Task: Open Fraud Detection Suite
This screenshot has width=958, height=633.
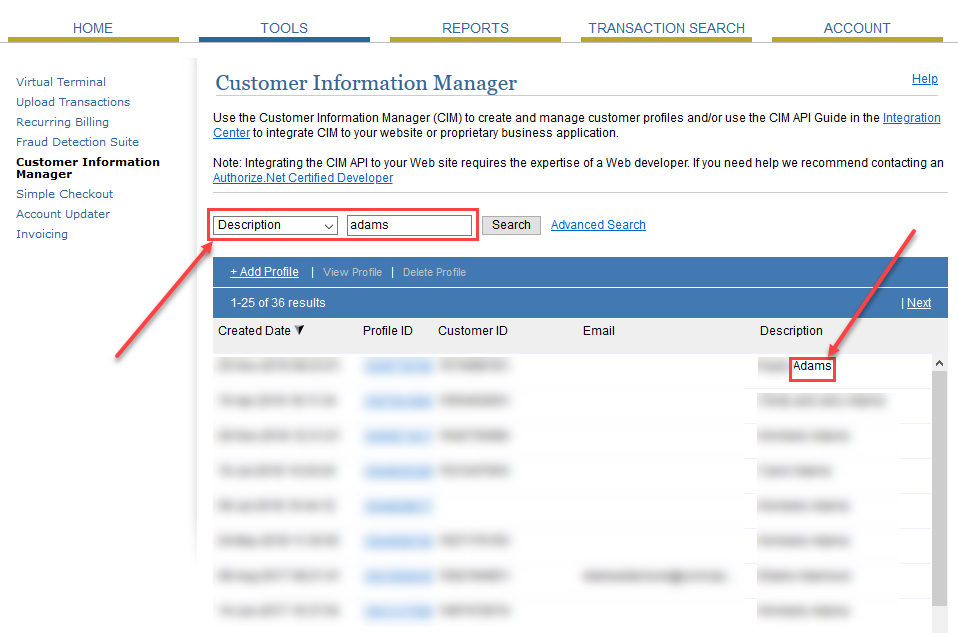Action: coord(78,142)
